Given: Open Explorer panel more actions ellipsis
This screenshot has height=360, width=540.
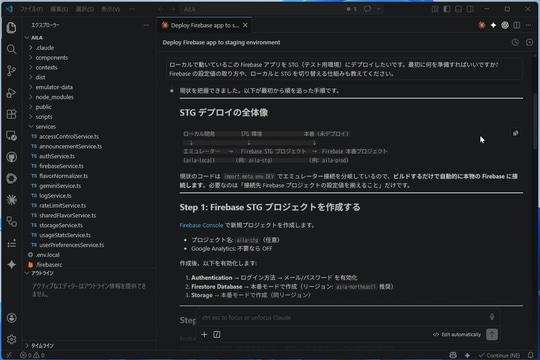Looking at the screenshot, I should pos(146,25).
